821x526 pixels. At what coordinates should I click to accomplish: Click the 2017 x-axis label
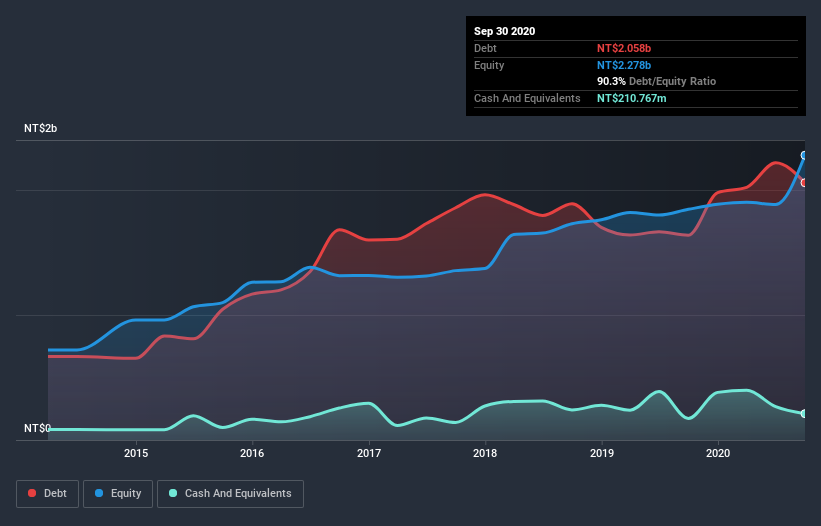369,453
